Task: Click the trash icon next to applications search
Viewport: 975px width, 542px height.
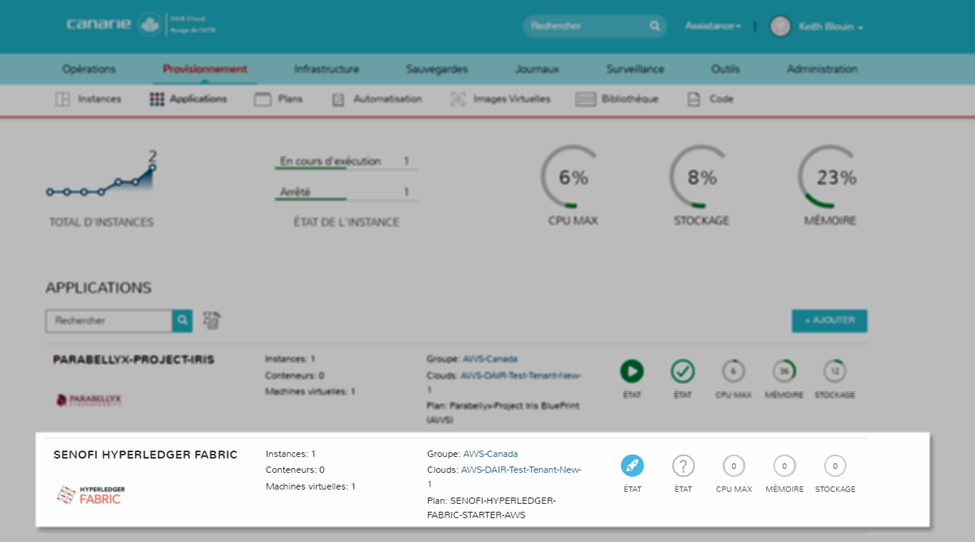Action: click(211, 321)
